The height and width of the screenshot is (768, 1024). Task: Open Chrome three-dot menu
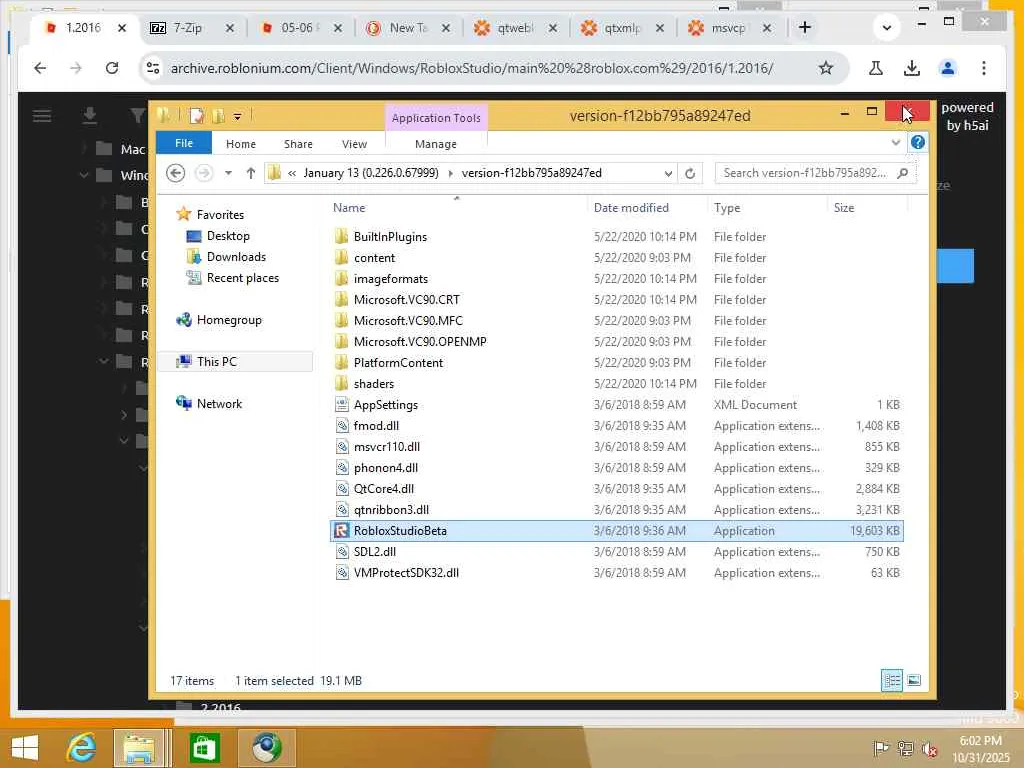[x=984, y=68]
